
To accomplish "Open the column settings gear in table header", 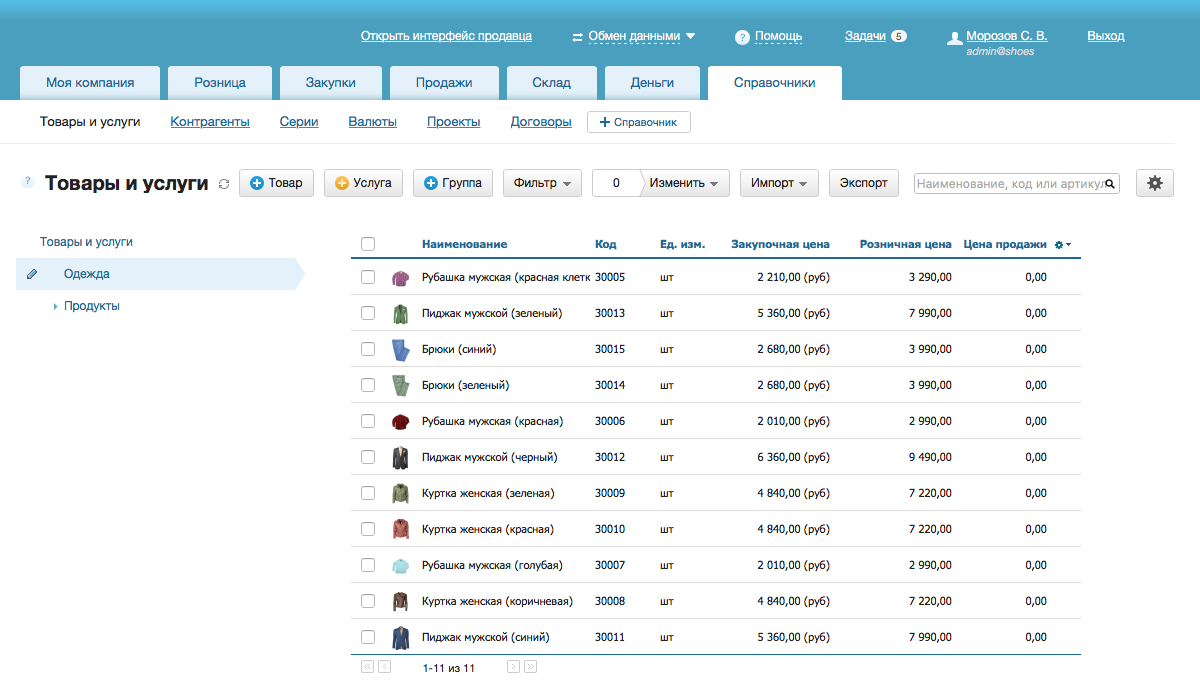I will [1062, 245].
